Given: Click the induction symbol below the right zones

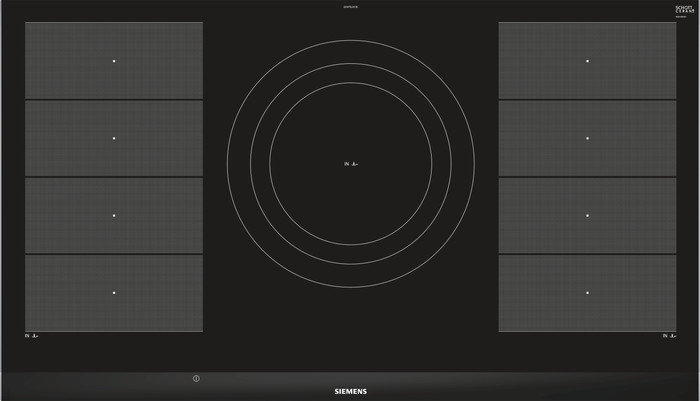Looking at the screenshot, I should point(669,335).
